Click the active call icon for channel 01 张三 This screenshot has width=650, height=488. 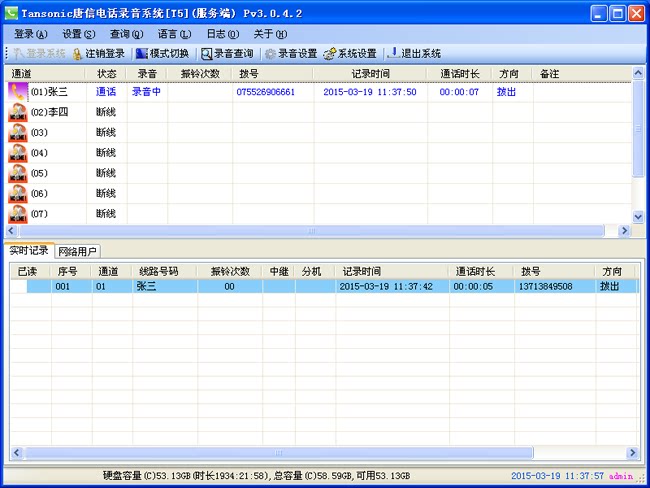tap(18, 92)
